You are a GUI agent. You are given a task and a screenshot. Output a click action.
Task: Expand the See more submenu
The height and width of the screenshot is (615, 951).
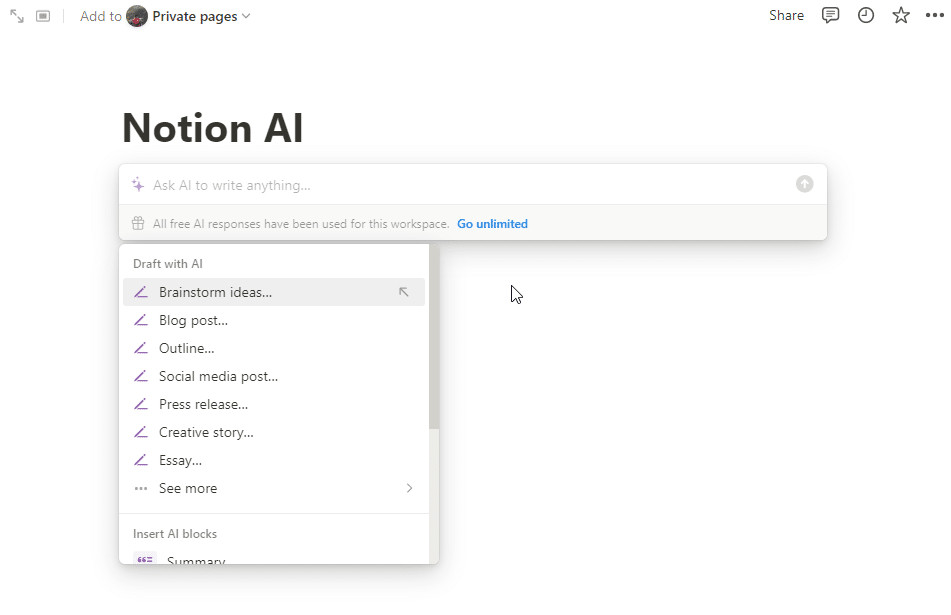pyautogui.click(x=273, y=488)
